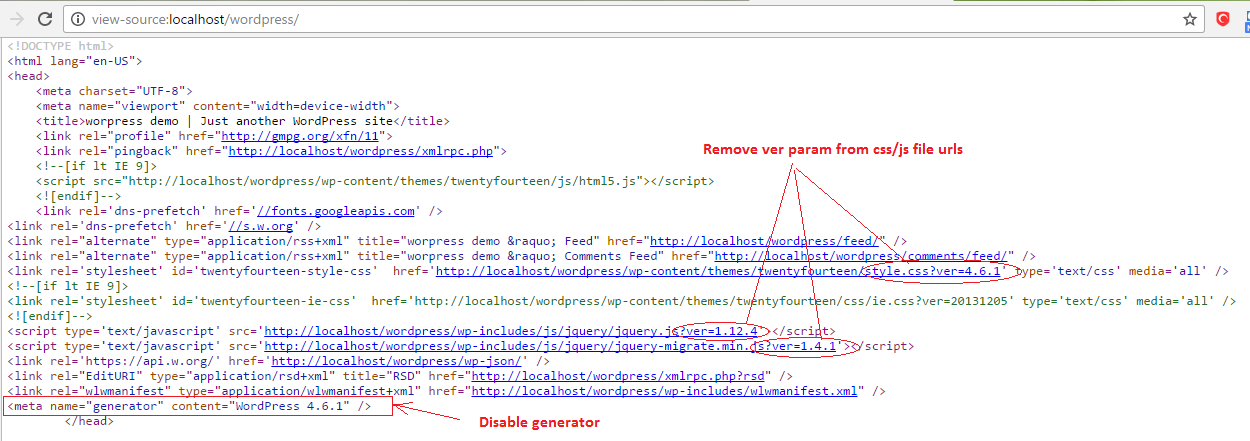This screenshot has height=441, width=1250.
Task: Click the site info icon in address bar
Action: (78, 20)
